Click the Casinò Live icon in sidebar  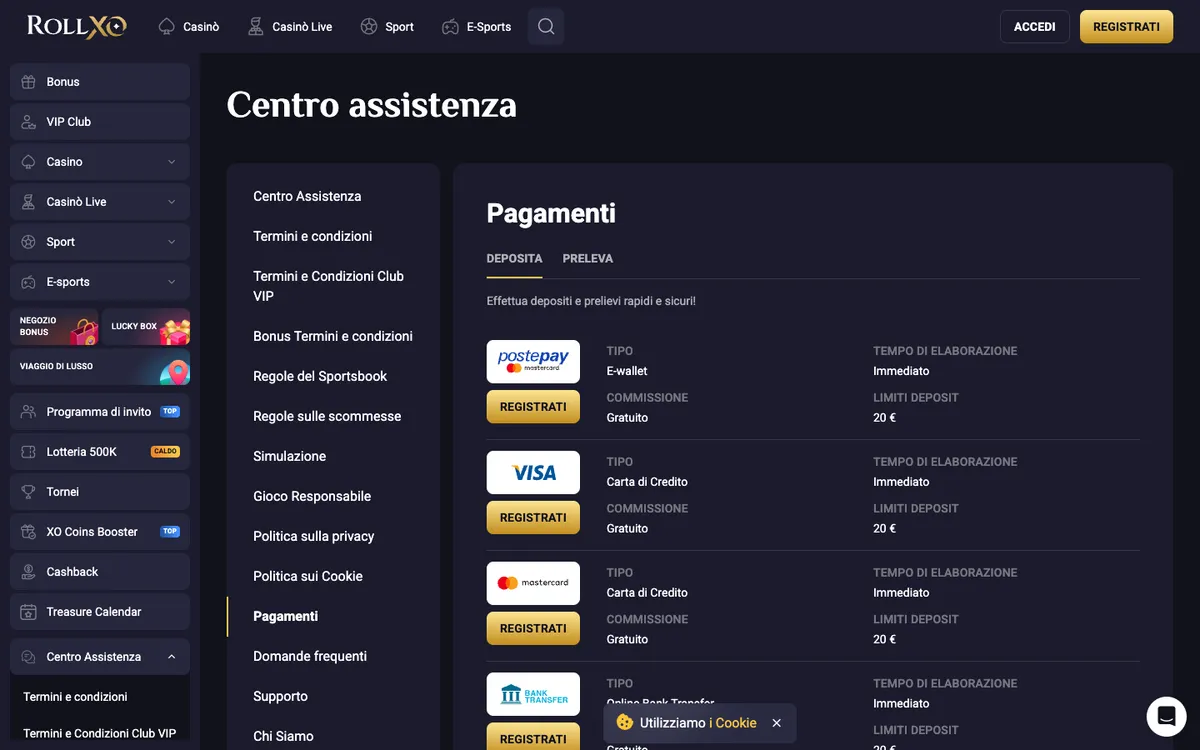coord(28,202)
